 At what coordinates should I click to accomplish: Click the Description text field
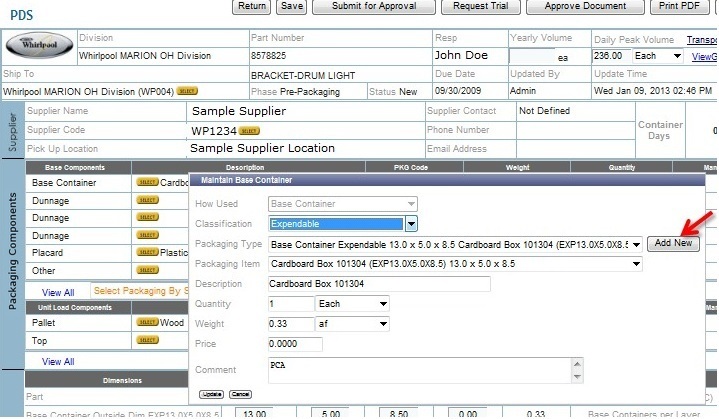379,284
